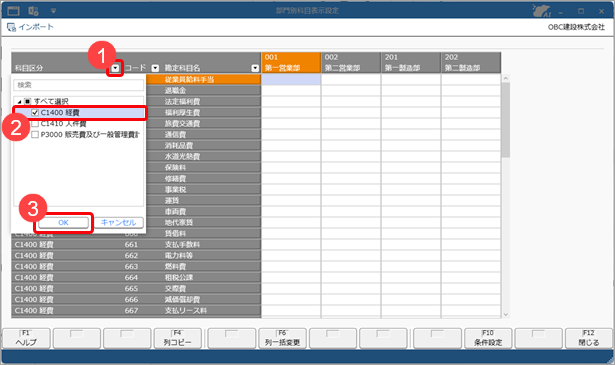Click 第一営業部 cell in the 従業員給料手当 row
Image resolution: width=615 pixels, height=365 pixels.
click(x=291, y=80)
